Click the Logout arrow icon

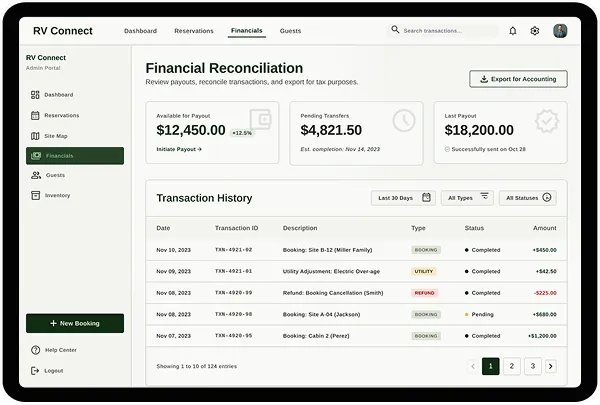pos(35,371)
